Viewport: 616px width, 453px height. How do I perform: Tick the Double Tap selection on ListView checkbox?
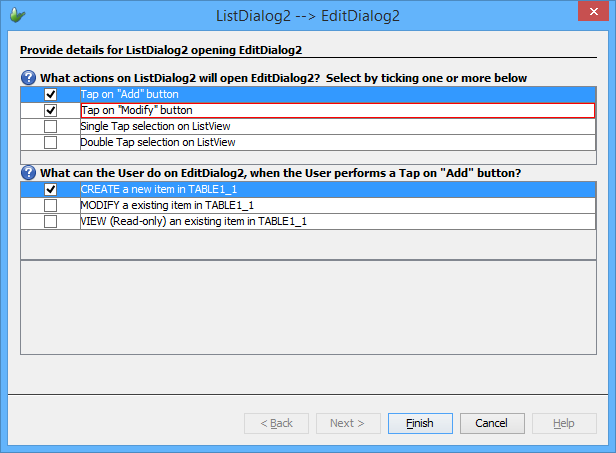(50, 143)
